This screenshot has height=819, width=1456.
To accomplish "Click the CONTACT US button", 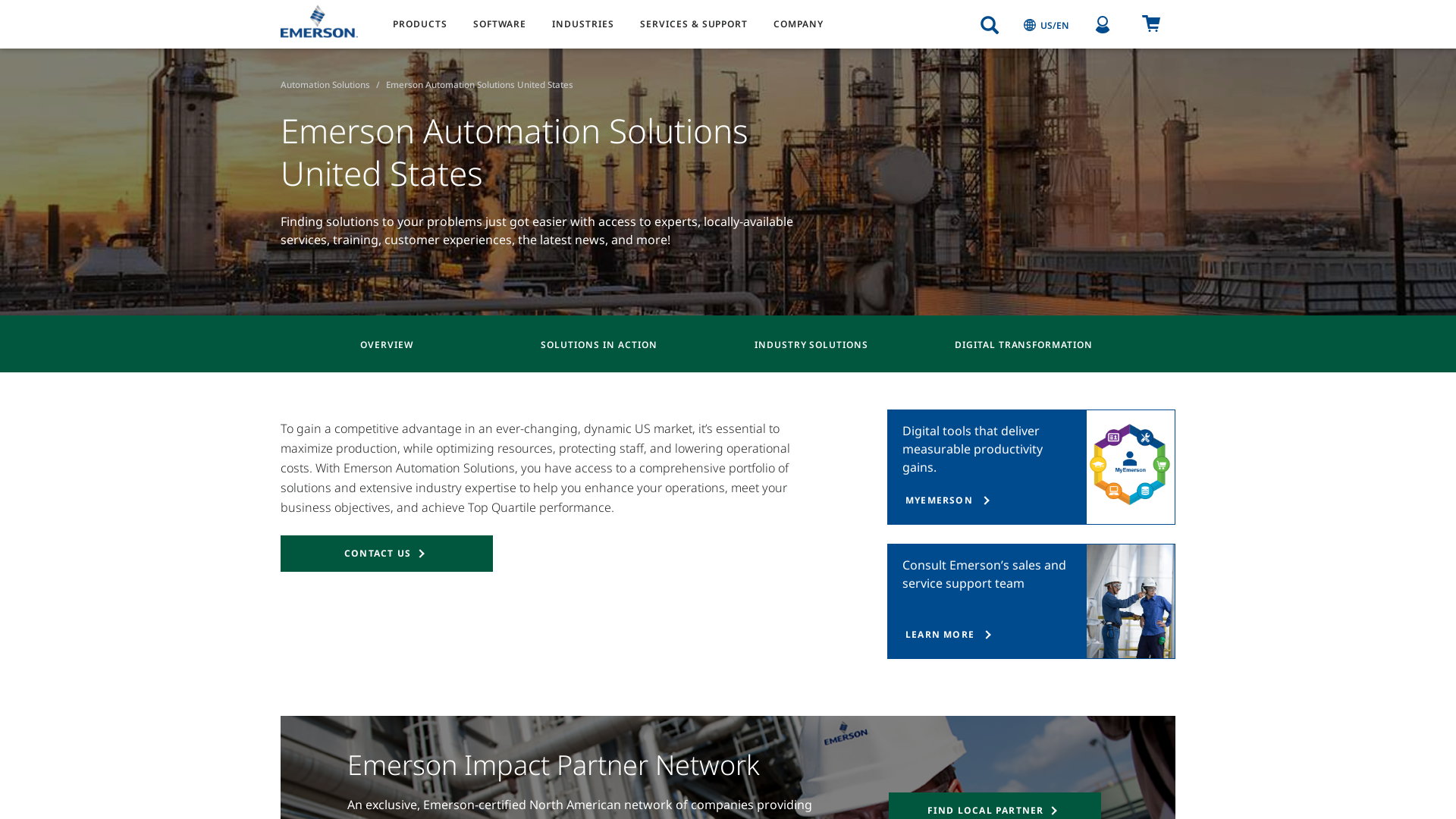I will (x=386, y=553).
